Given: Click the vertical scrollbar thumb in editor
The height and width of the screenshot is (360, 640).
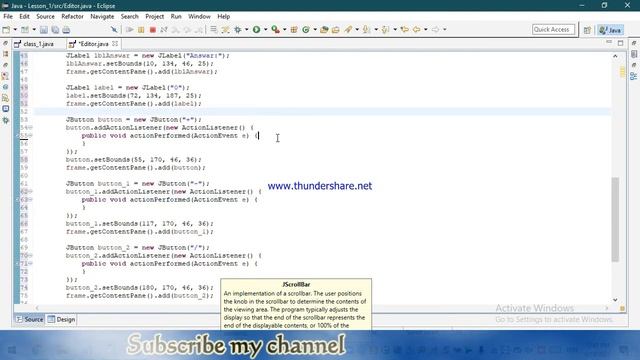Looking at the screenshot, I should 615,220.
